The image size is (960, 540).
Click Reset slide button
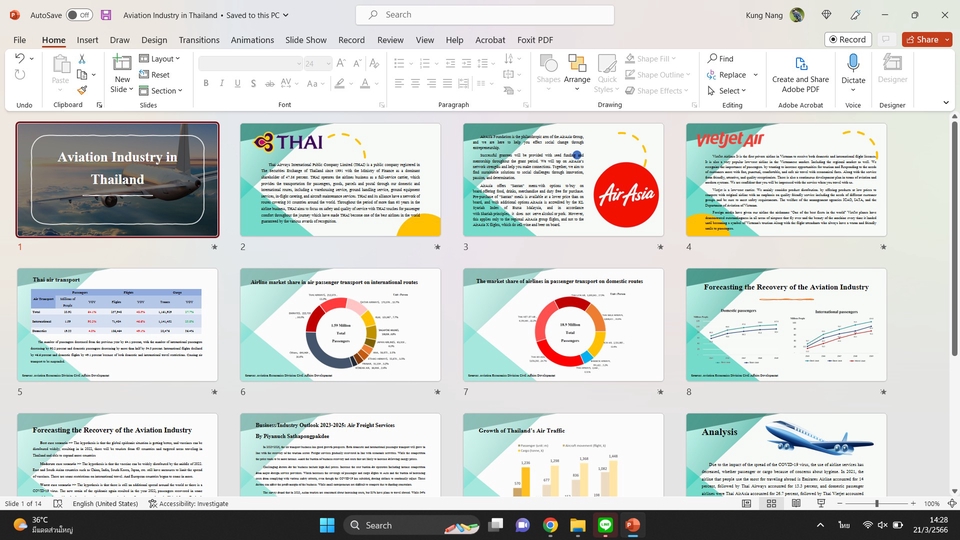[154, 75]
